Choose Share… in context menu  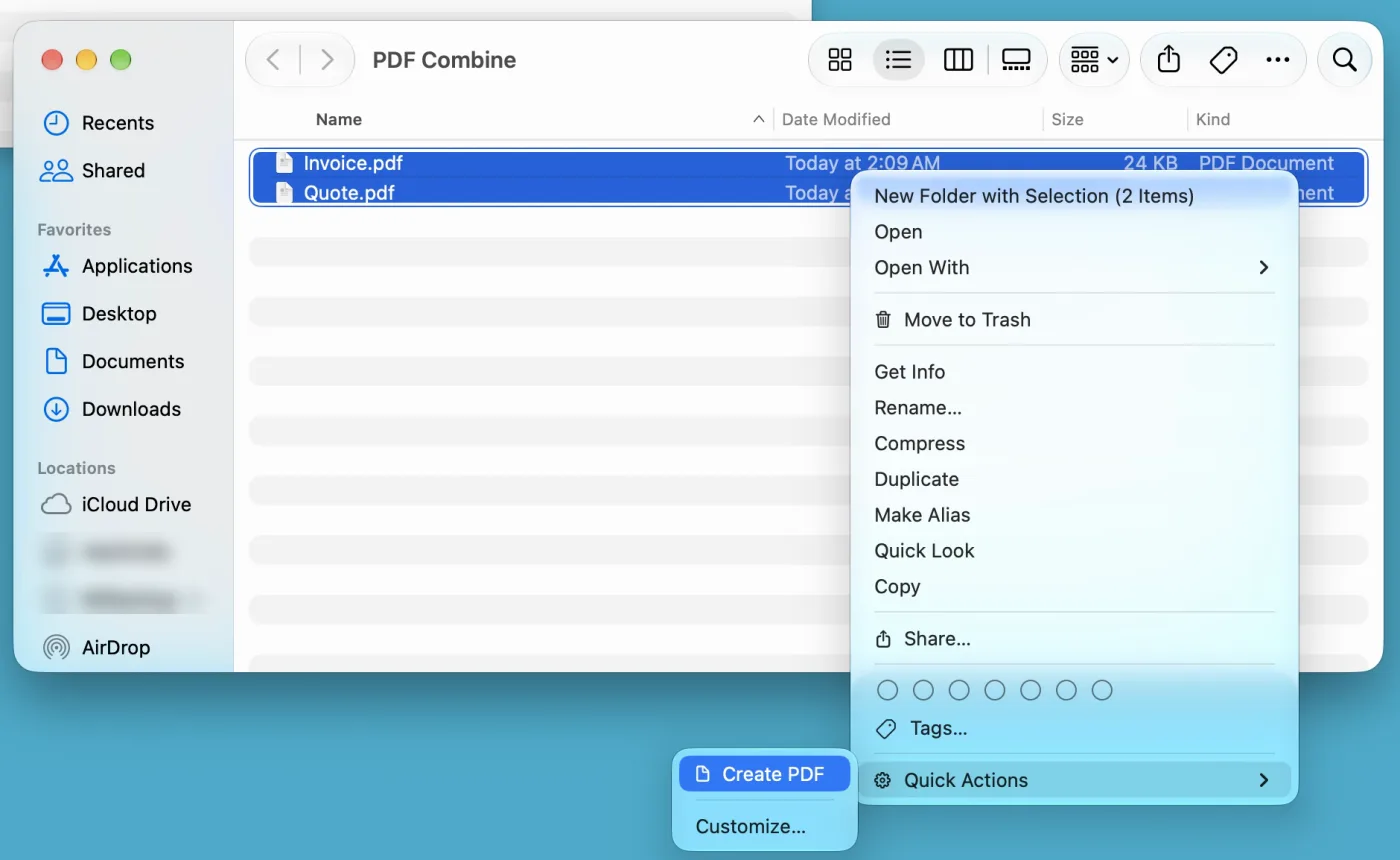[x=1074, y=639]
